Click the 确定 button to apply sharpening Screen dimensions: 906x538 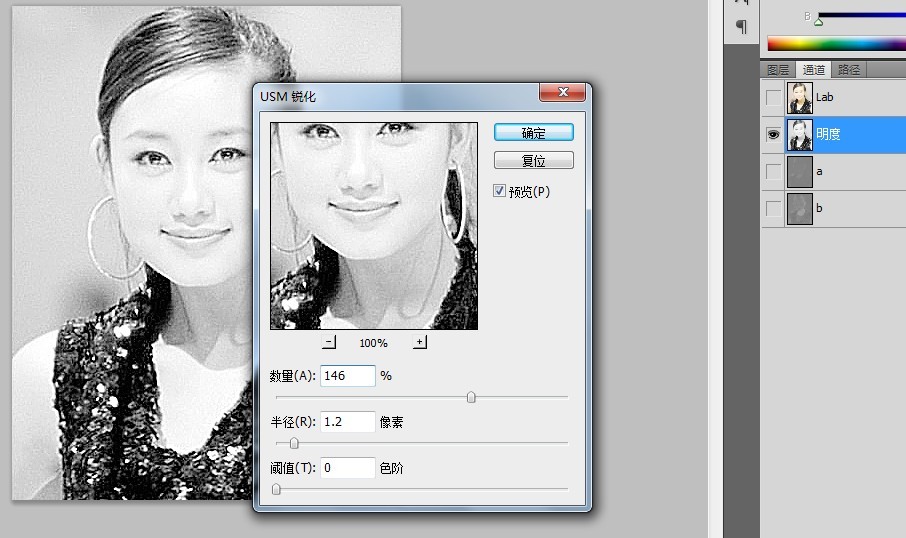click(x=533, y=133)
